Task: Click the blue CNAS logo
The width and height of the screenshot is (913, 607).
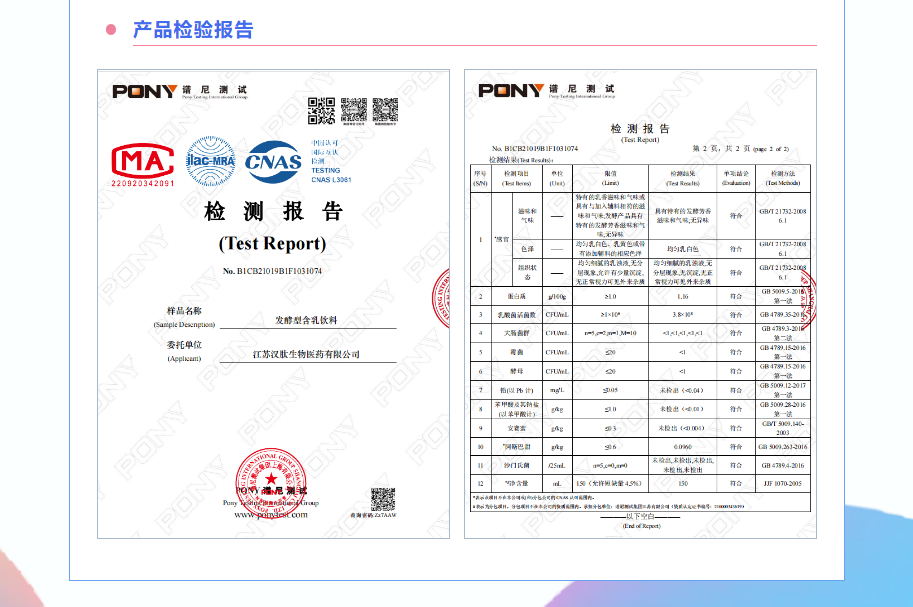Action: tap(273, 161)
